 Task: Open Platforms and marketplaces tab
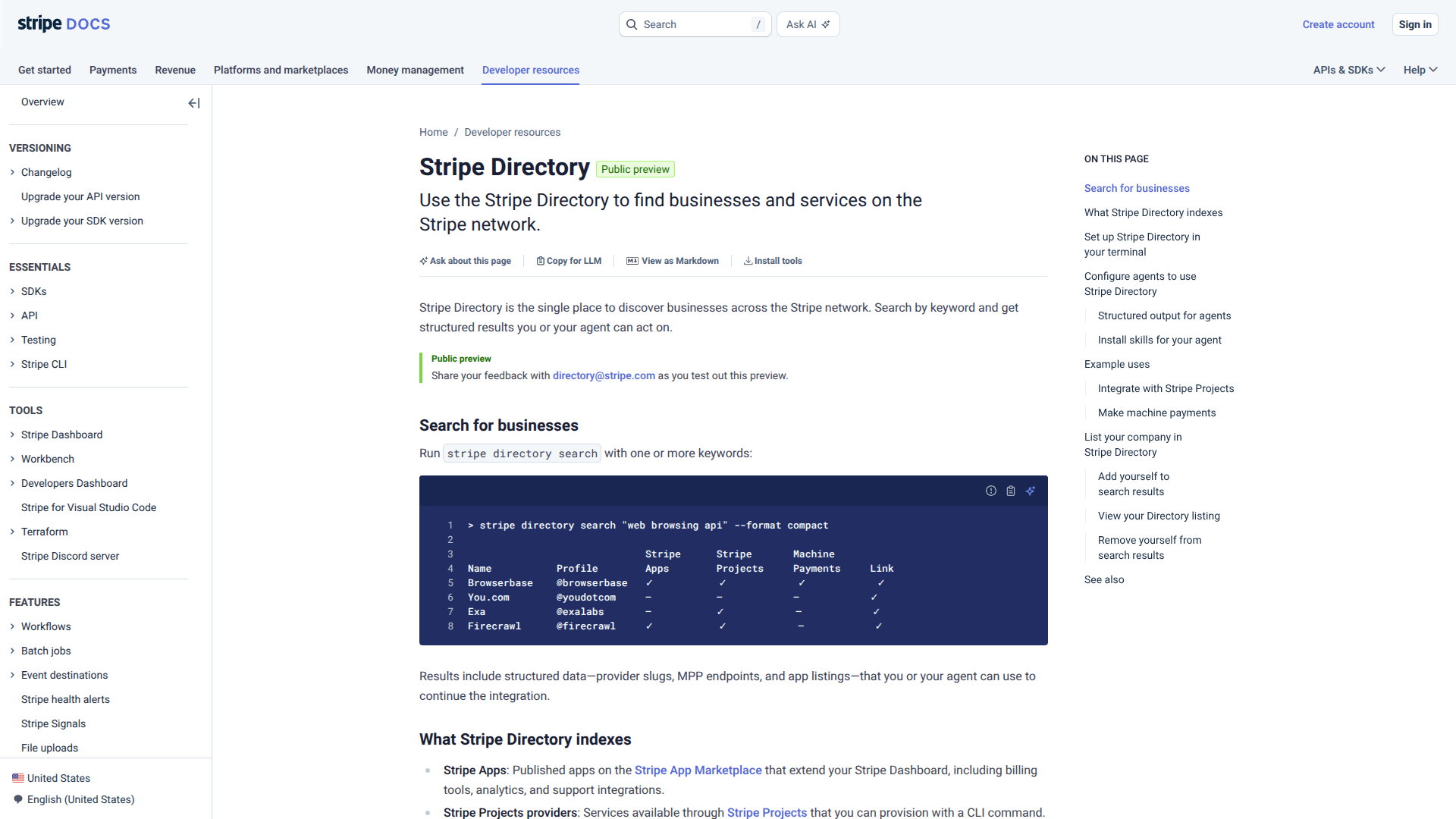pos(281,70)
